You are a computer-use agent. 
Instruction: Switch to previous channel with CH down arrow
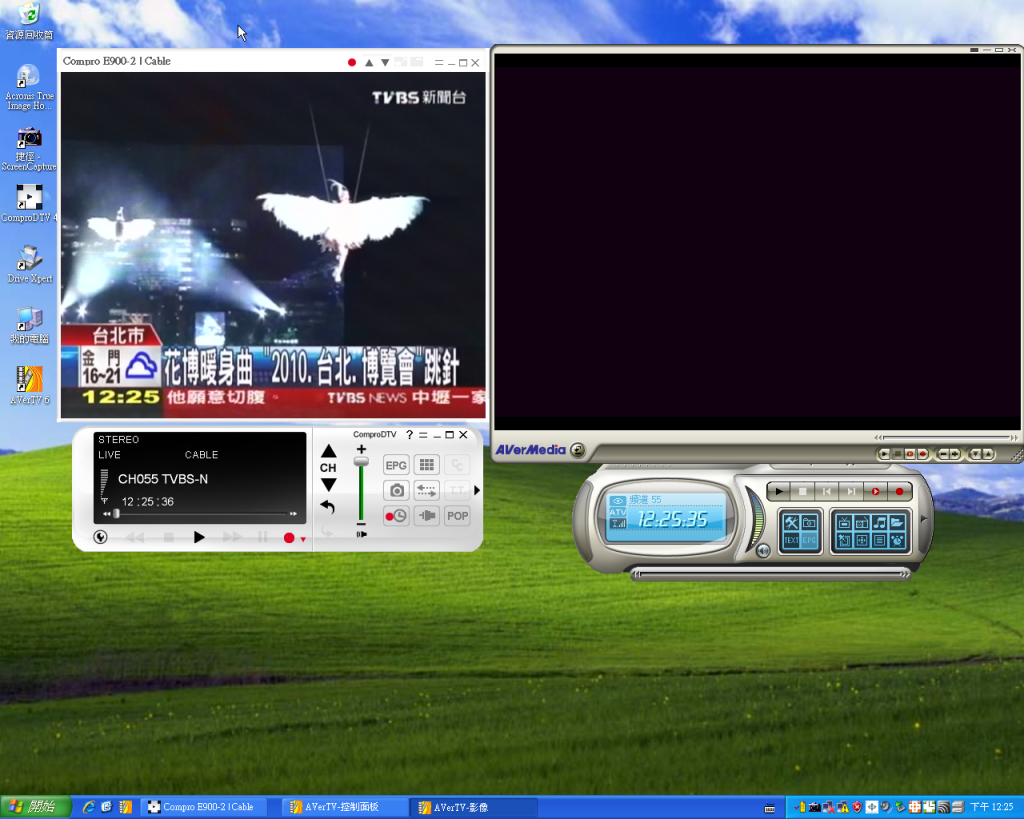(x=328, y=485)
